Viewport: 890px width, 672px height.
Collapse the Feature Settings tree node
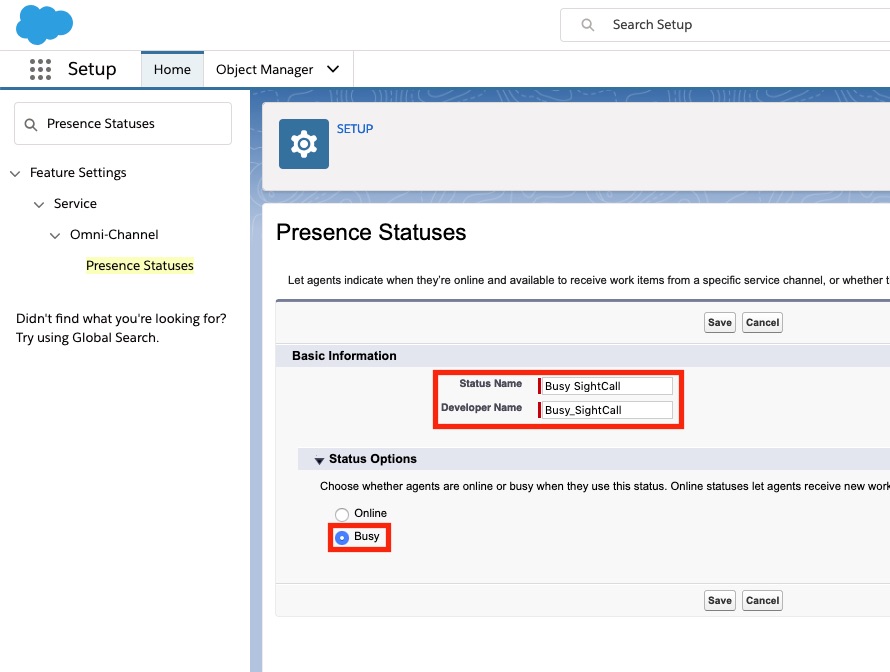tap(15, 173)
